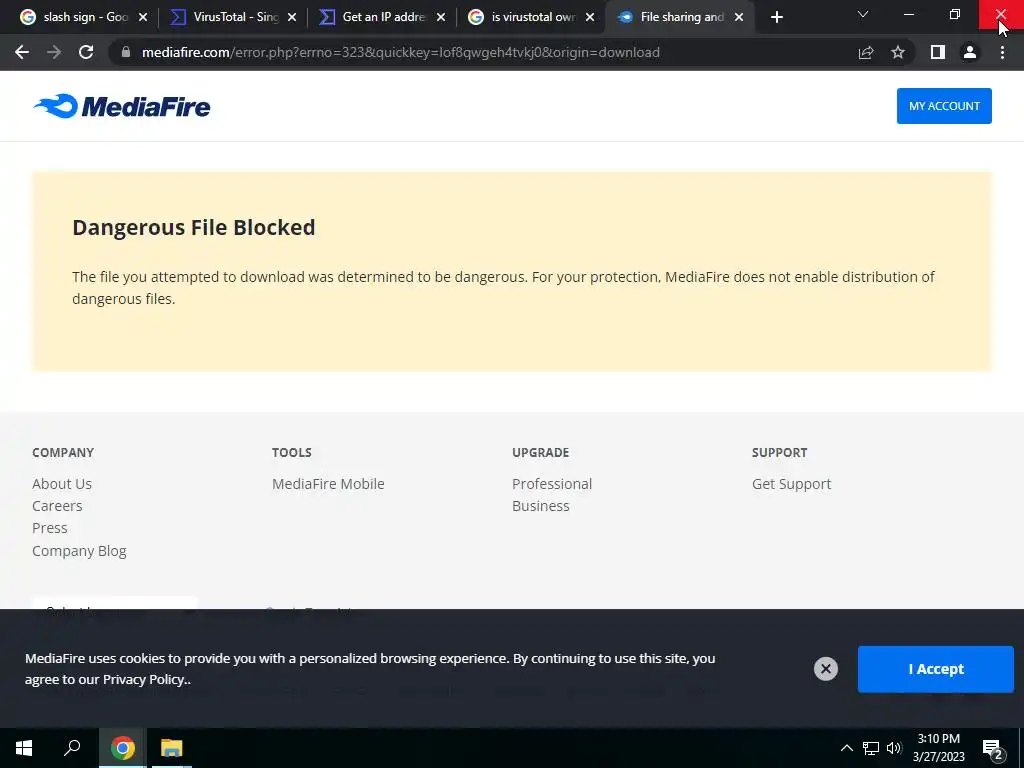Open the Company Blog link
Viewport: 1024px width, 768px height.
point(79,551)
